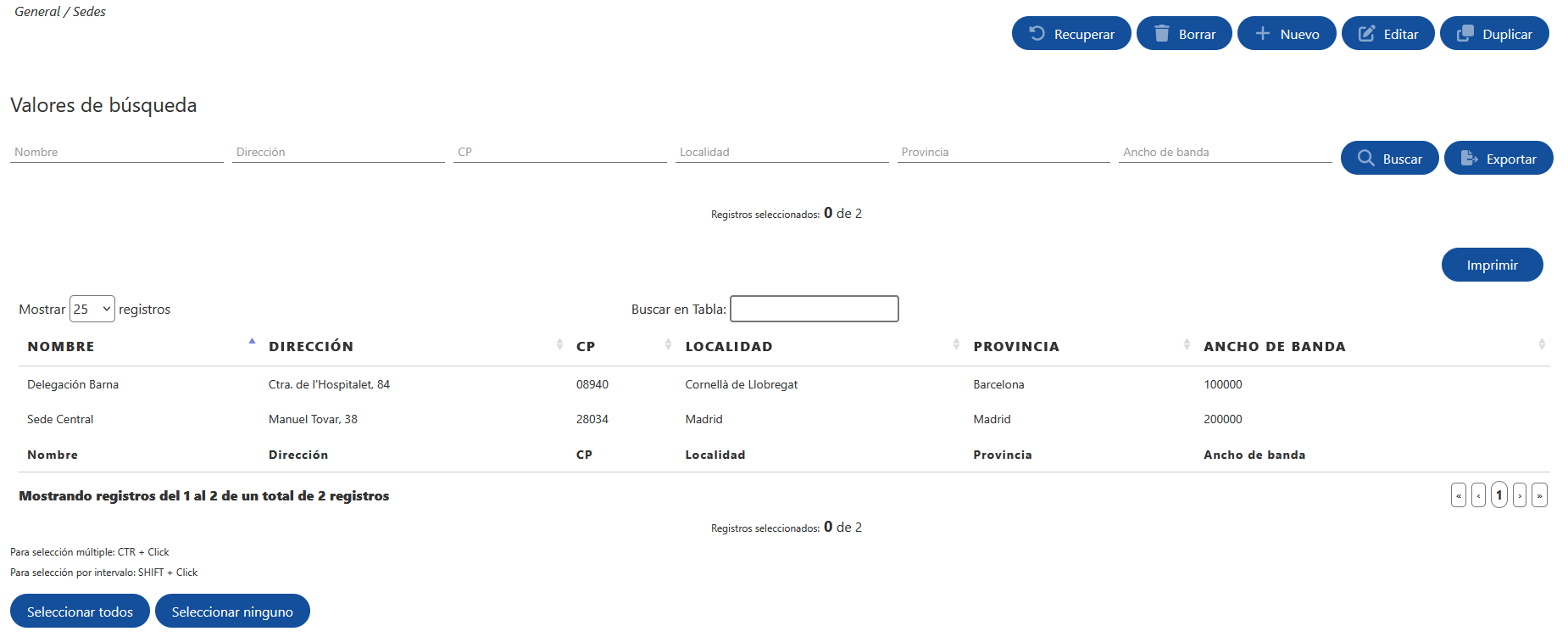Image resolution: width=1568 pixels, height=637 pixels.
Task: Sort by Ancho de banda column header
Action: (x=1274, y=346)
